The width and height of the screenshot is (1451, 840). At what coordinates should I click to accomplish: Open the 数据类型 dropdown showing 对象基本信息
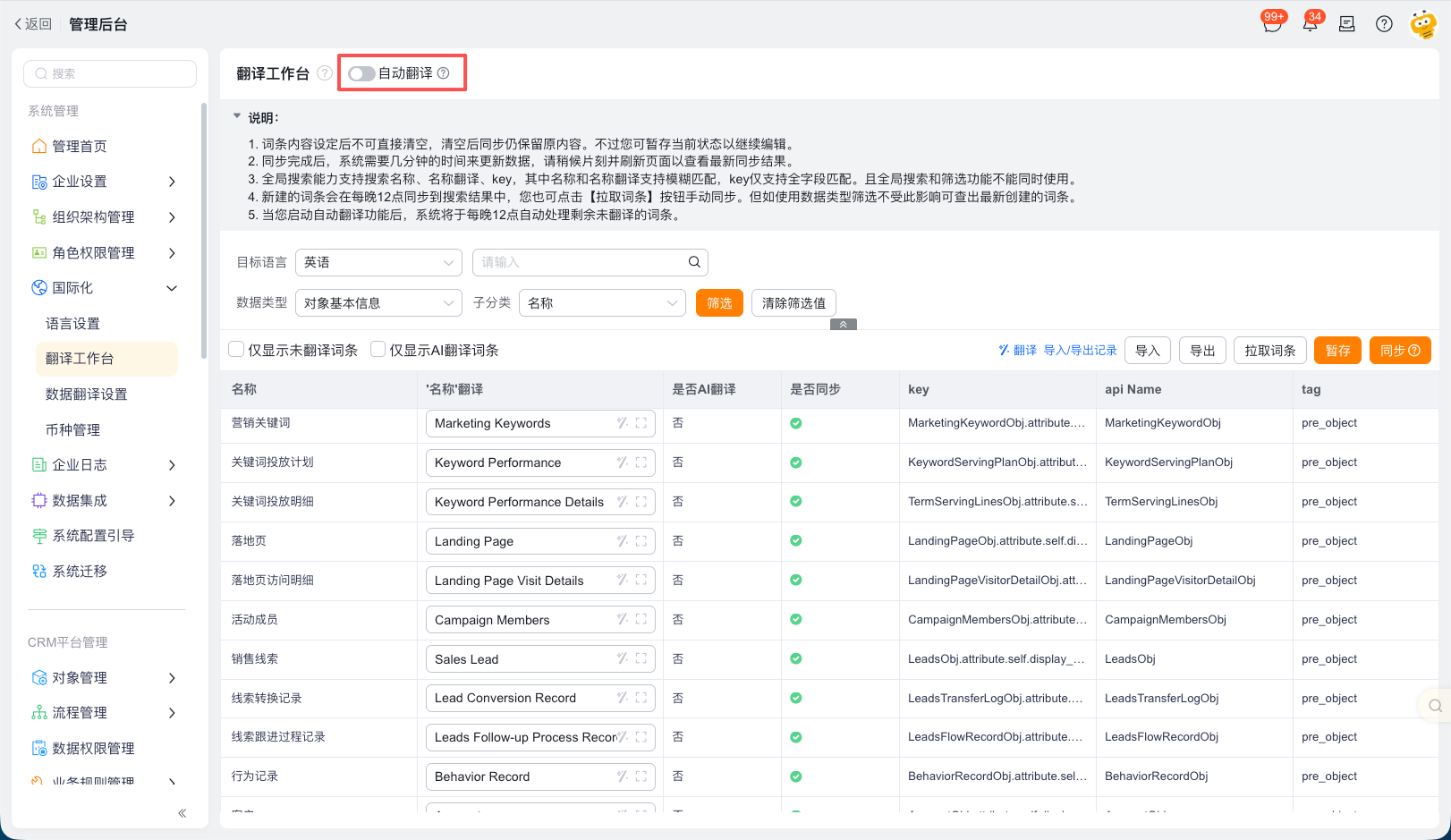click(378, 303)
